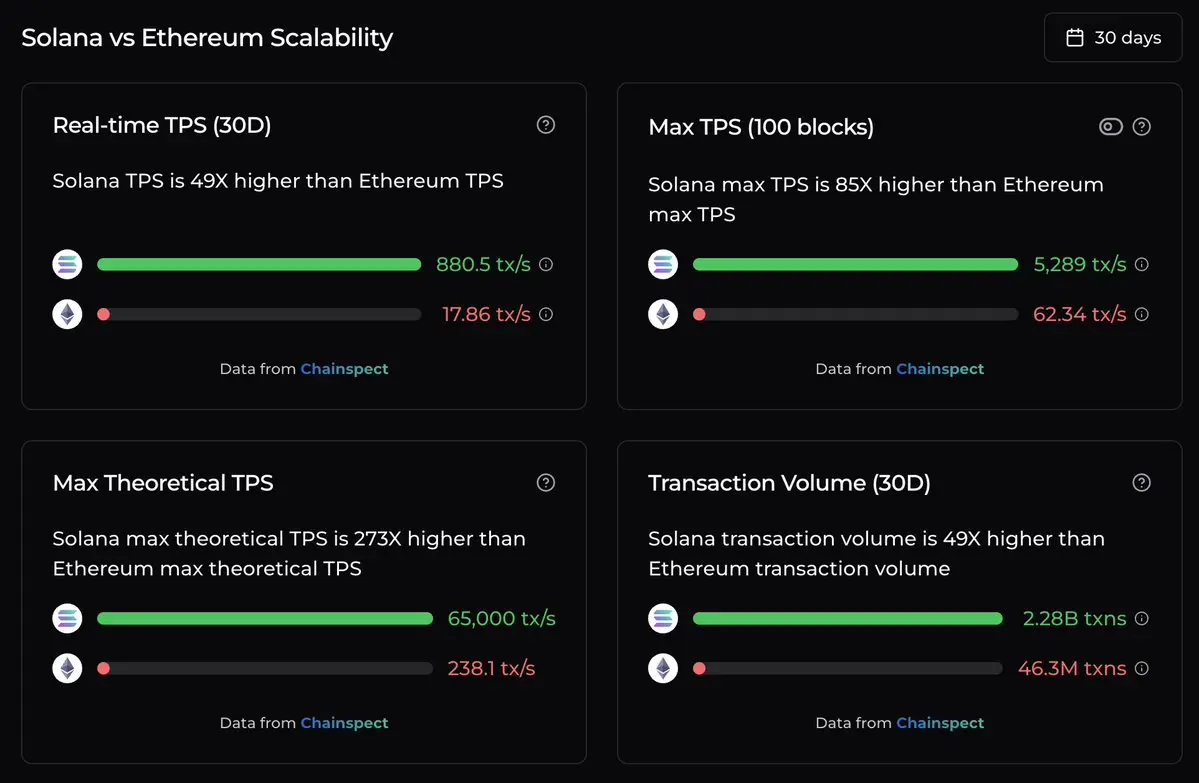Toggle the Max TPS (100 blocks) switch
Screen dimensions: 1199x783
[1111, 127]
